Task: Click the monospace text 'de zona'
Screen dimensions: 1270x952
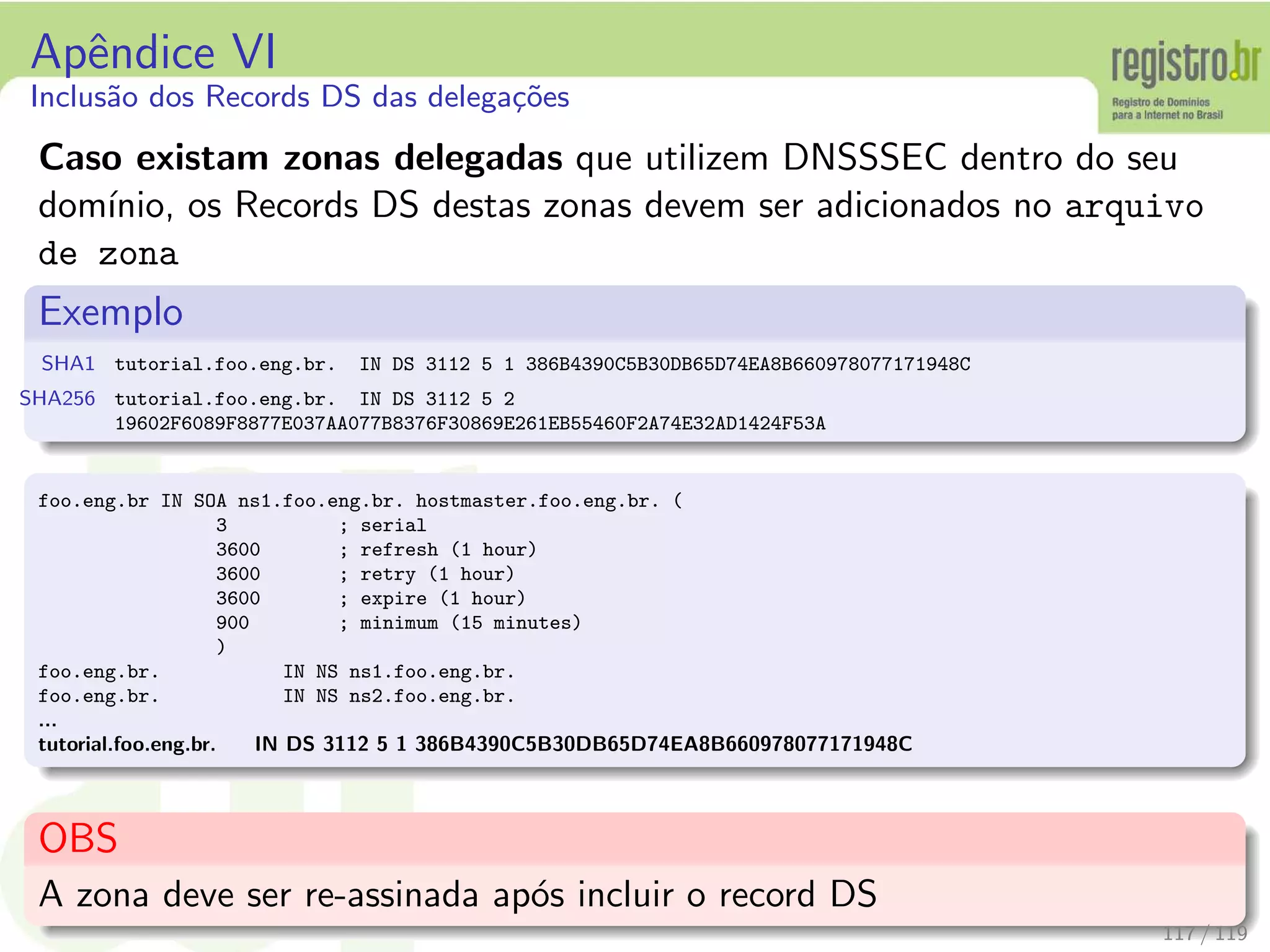Action: coord(109,254)
